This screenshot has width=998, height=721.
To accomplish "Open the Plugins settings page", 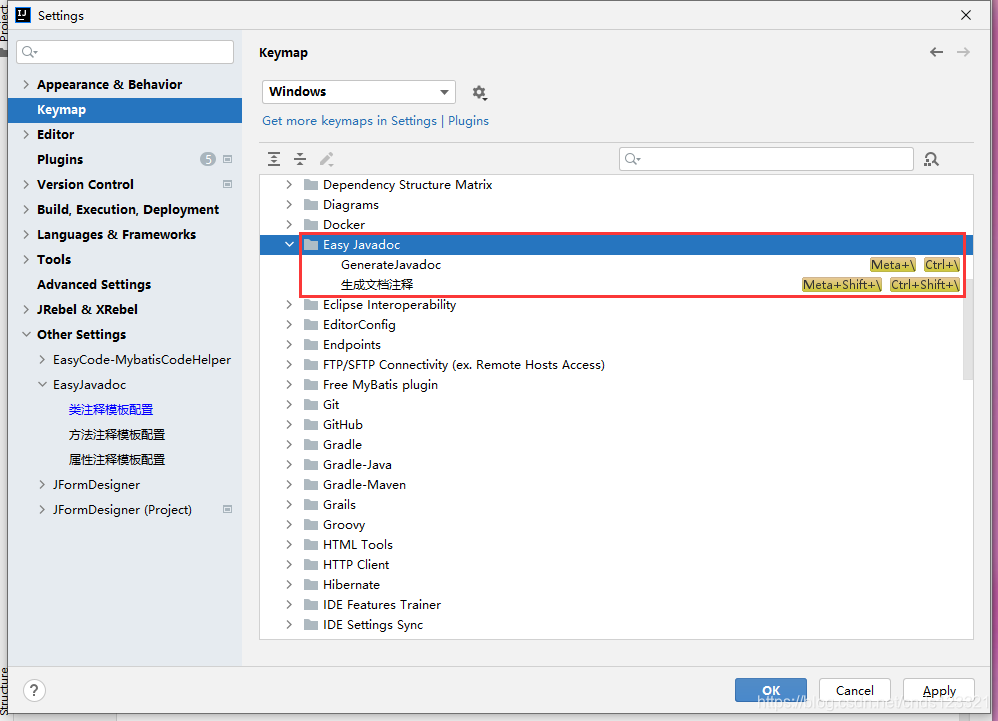I will coord(60,160).
